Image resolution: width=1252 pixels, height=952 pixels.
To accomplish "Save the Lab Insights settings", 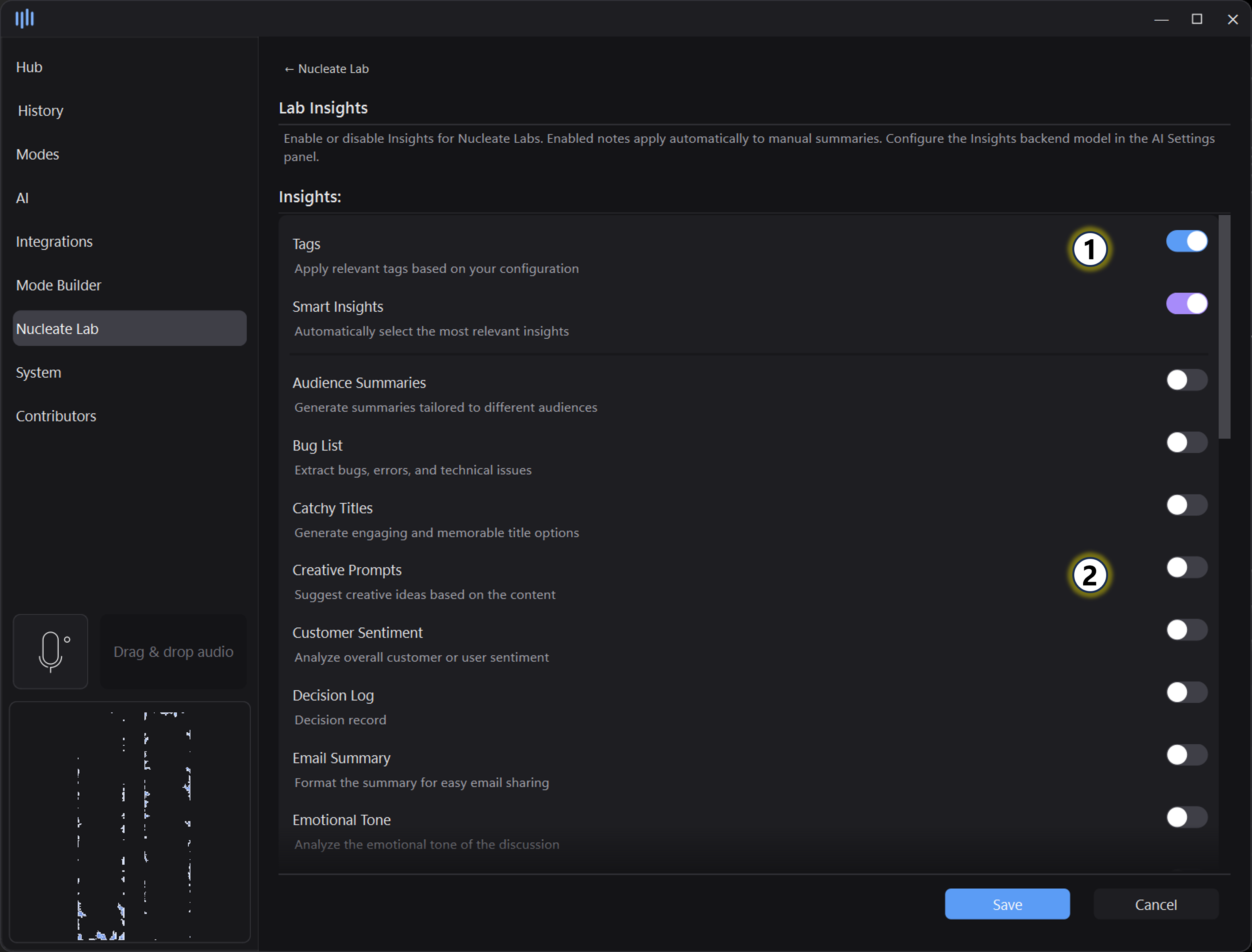I will 1007,904.
